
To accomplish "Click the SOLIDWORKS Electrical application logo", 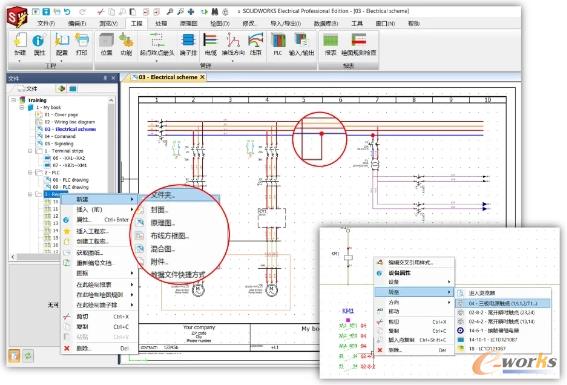I will [17, 16].
